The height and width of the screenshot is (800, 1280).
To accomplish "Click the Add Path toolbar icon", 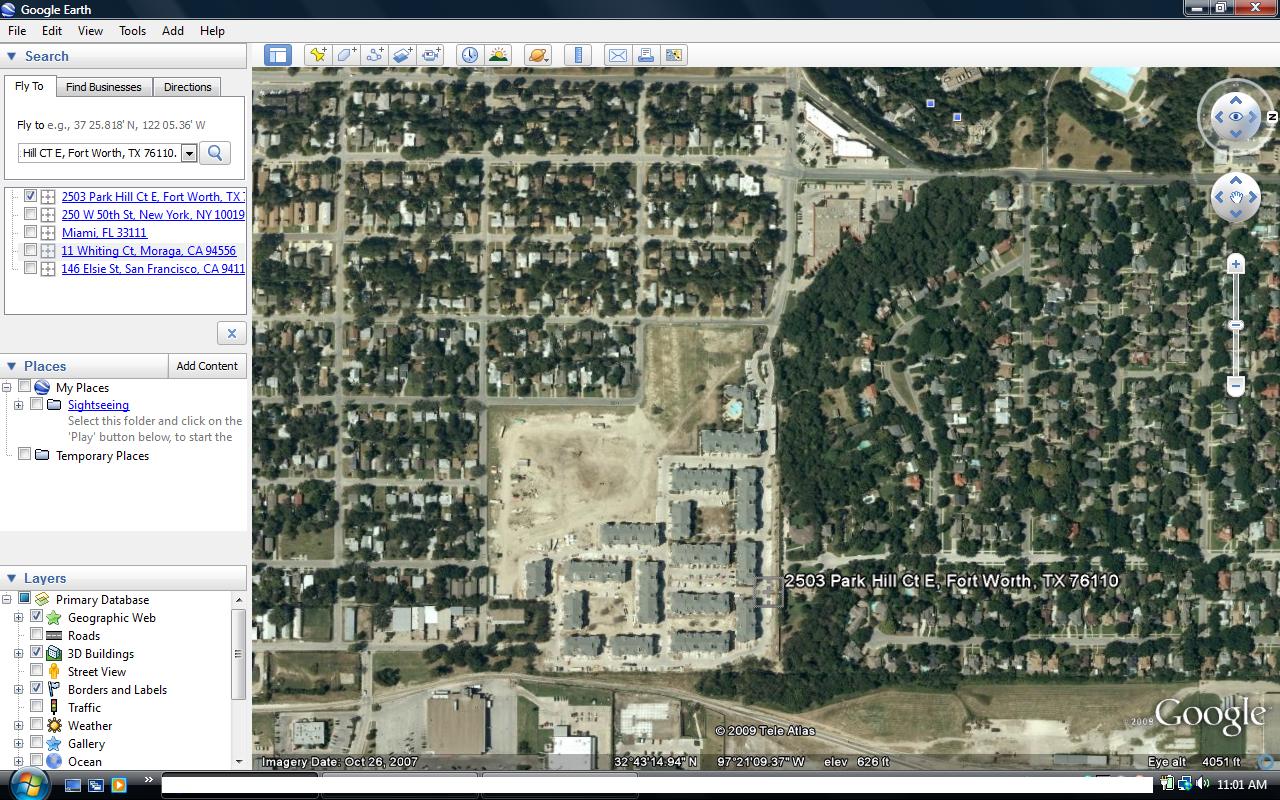I will click(x=375, y=55).
